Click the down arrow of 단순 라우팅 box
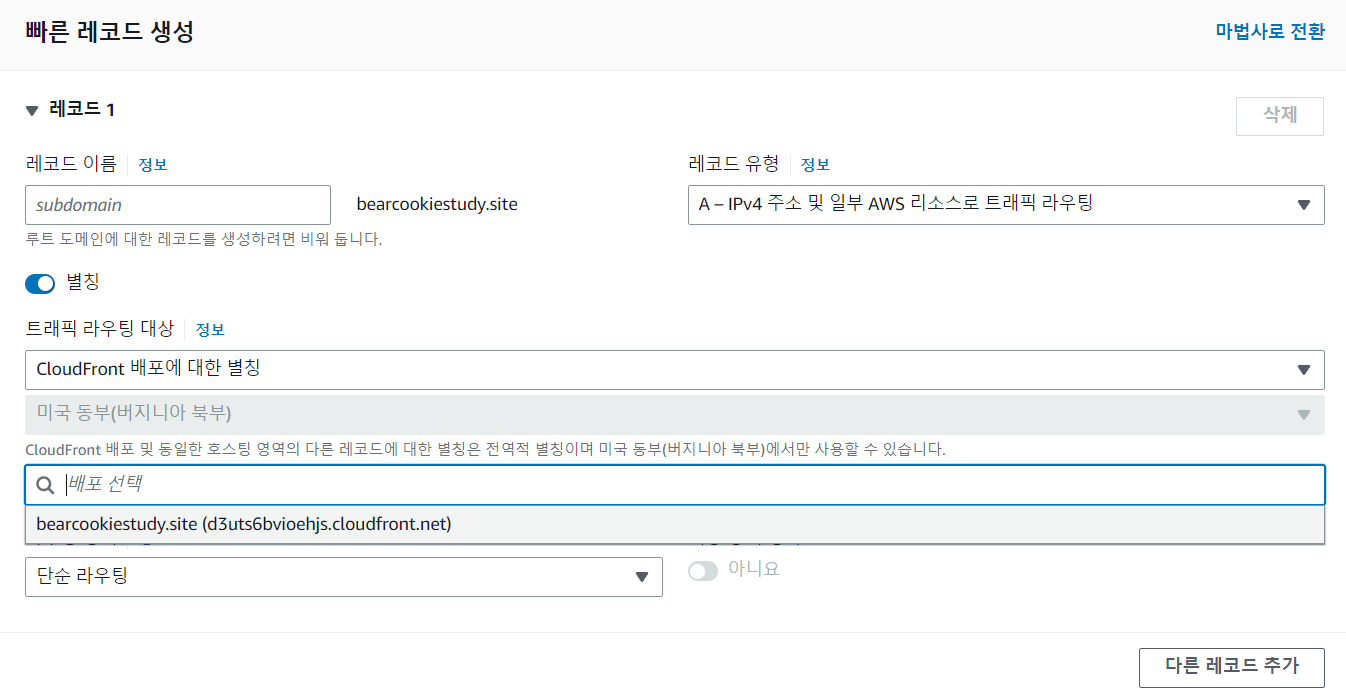The width and height of the screenshot is (1346, 699). [642, 577]
